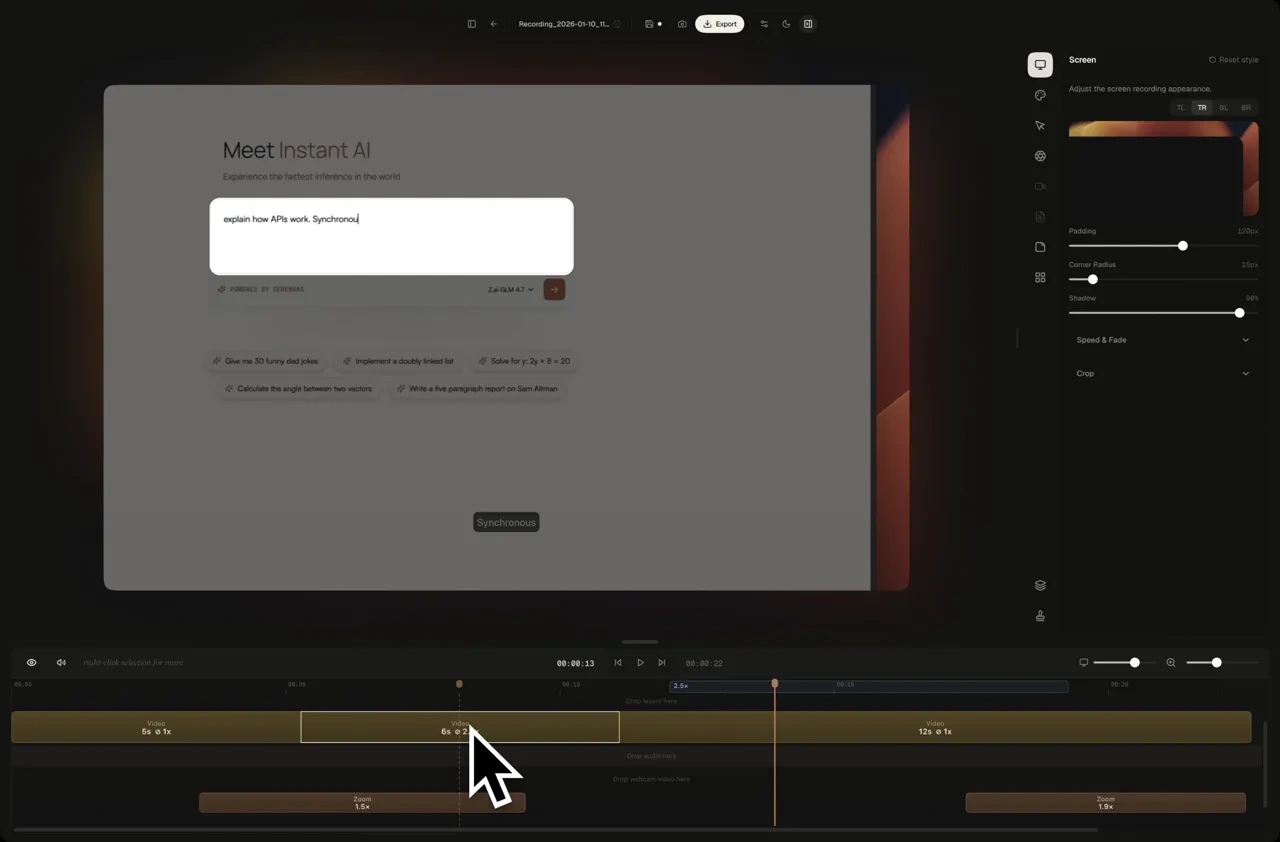Open the background palette tab
Image resolution: width=1280 pixels, height=842 pixels.
pos(1040,96)
